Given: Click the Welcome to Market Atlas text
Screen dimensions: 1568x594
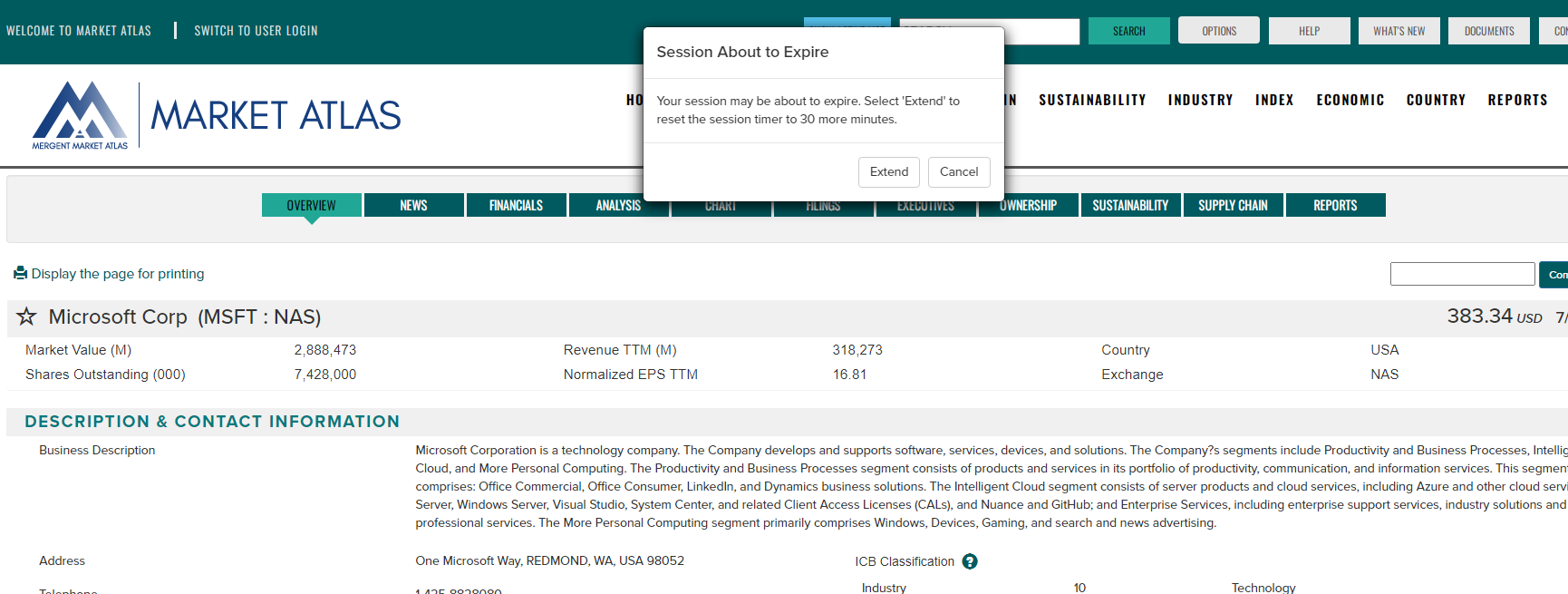Looking at the screenshot, I should pyautogui.click(x=79, y=31).
